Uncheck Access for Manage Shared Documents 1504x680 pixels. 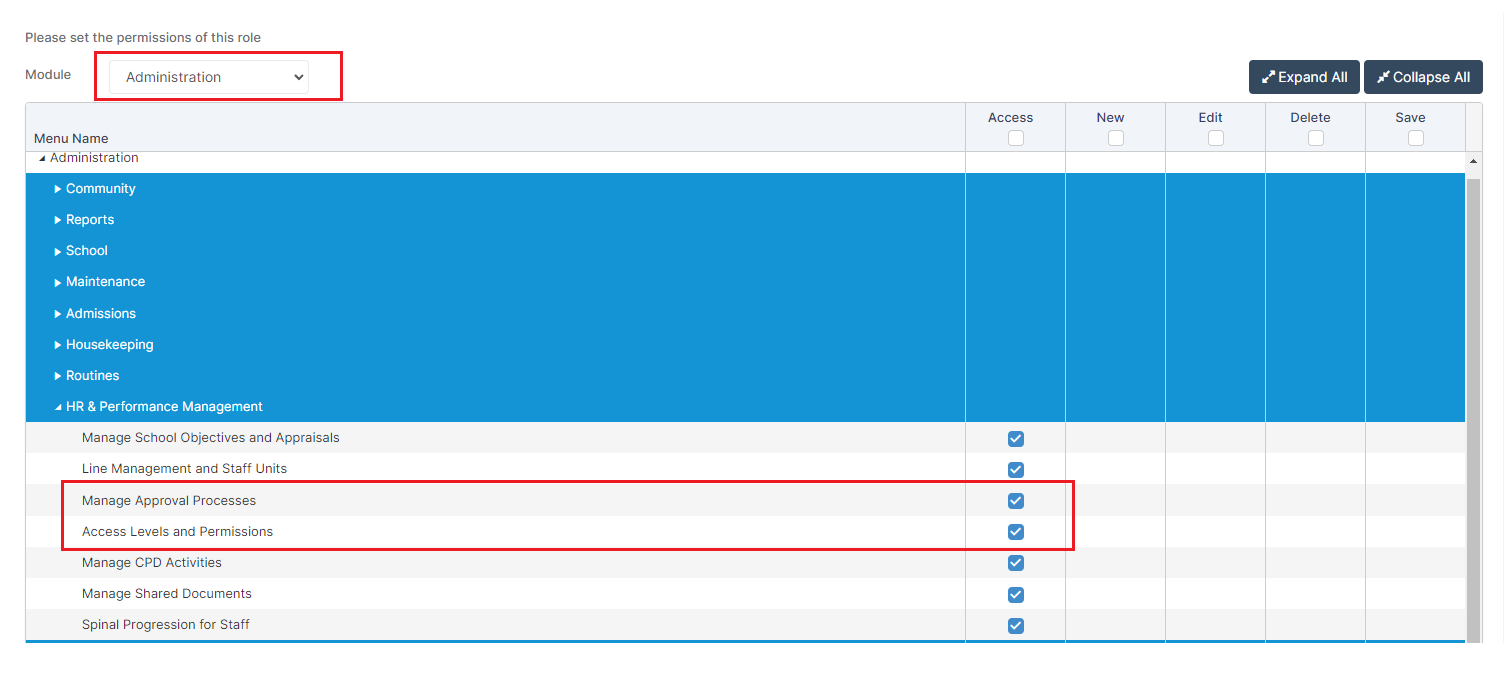[1016, 595]
